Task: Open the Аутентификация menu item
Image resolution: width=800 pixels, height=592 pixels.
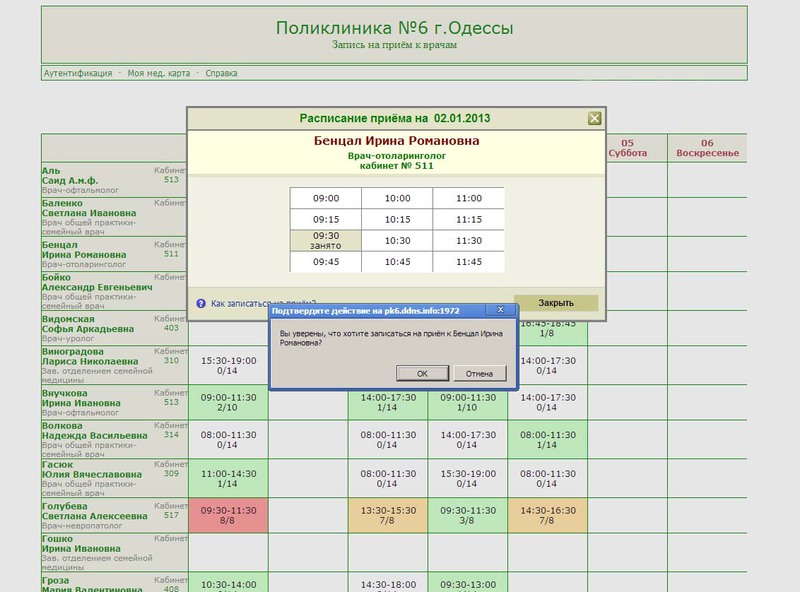Action: 78,73
